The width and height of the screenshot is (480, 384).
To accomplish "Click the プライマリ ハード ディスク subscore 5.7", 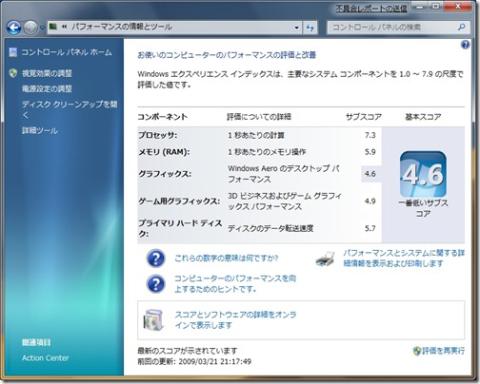I will pos(370,228).
